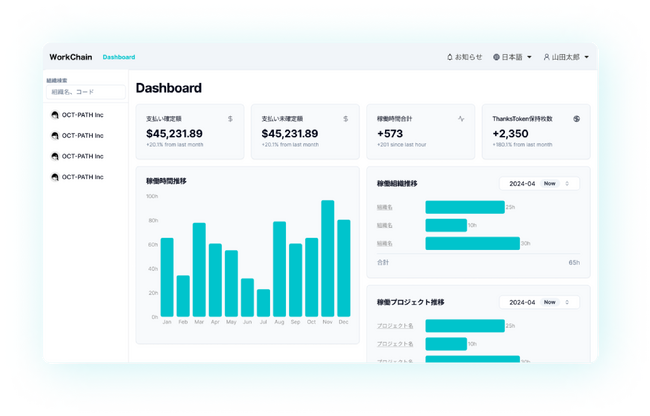The height and width of the screenshot is (416, 650).
Task: Click the Nov bar in 稼働時間推移 chart
Action: pyautogui.click(x=327, y=259)
